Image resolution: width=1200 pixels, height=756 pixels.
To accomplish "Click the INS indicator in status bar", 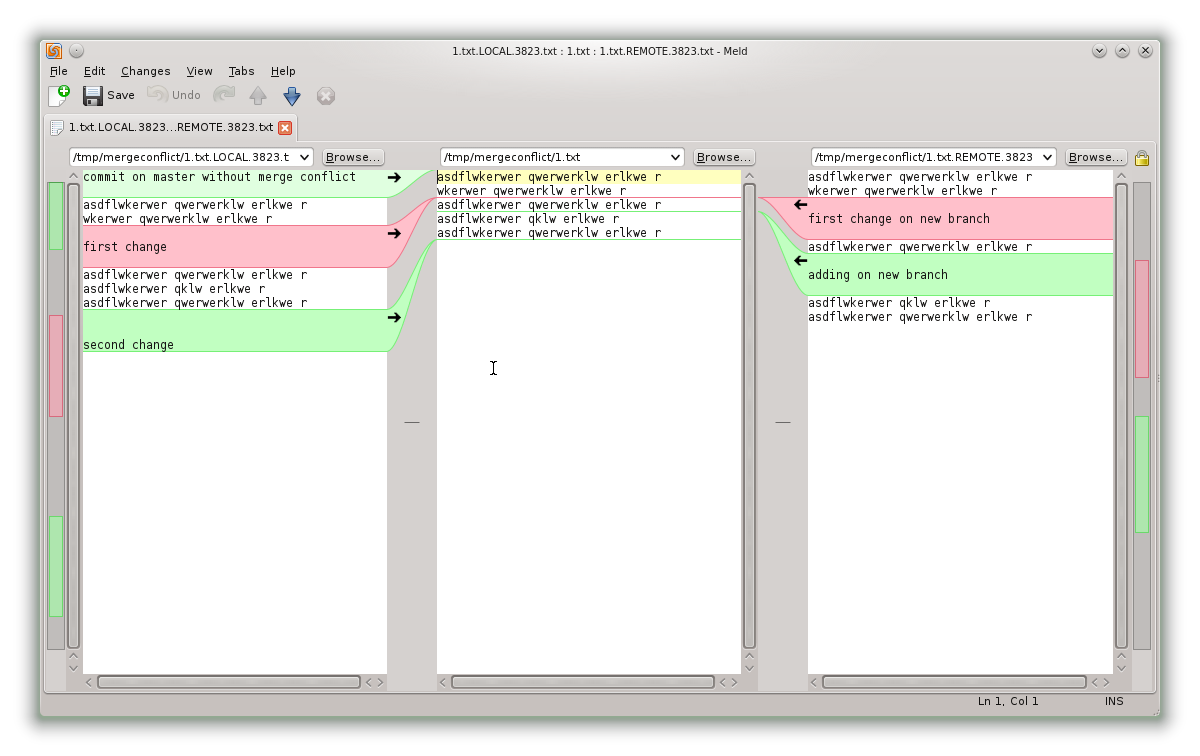I will [1114, 701].
